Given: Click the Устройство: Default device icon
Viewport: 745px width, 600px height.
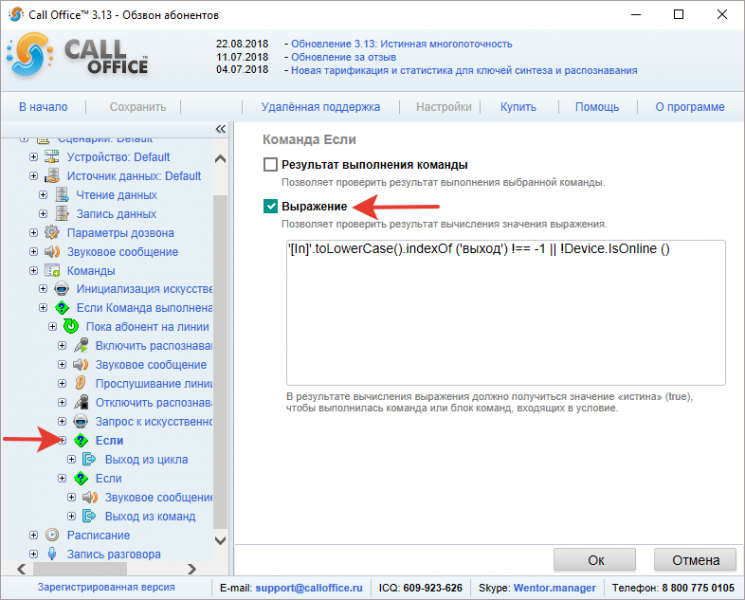Looking at the screenshot, I should click(x=52, y=157).
